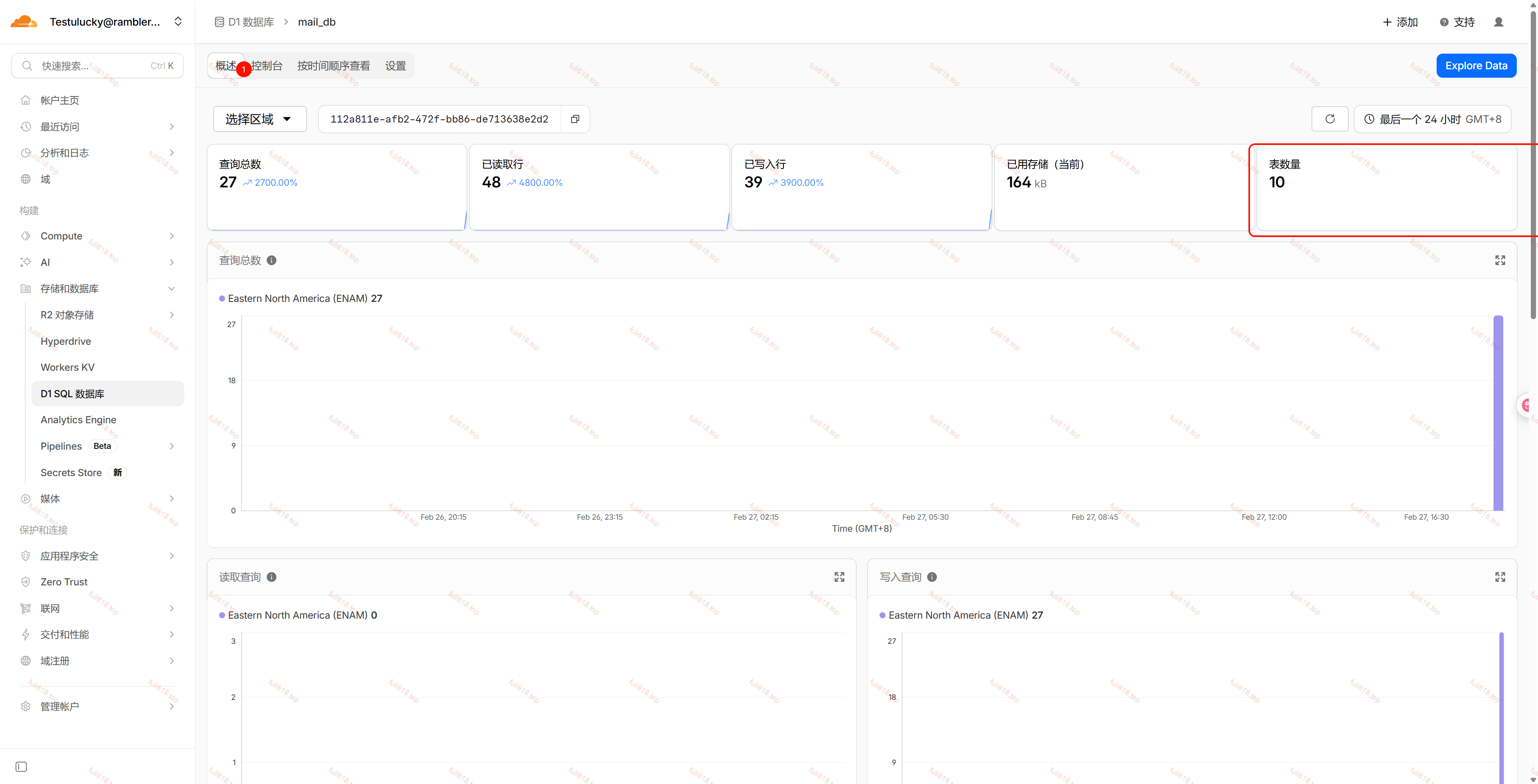The height and width of the screenshot is (784, 1538).
Task: Open the 选择区域 region dropdown
Action: pos(260,119)
